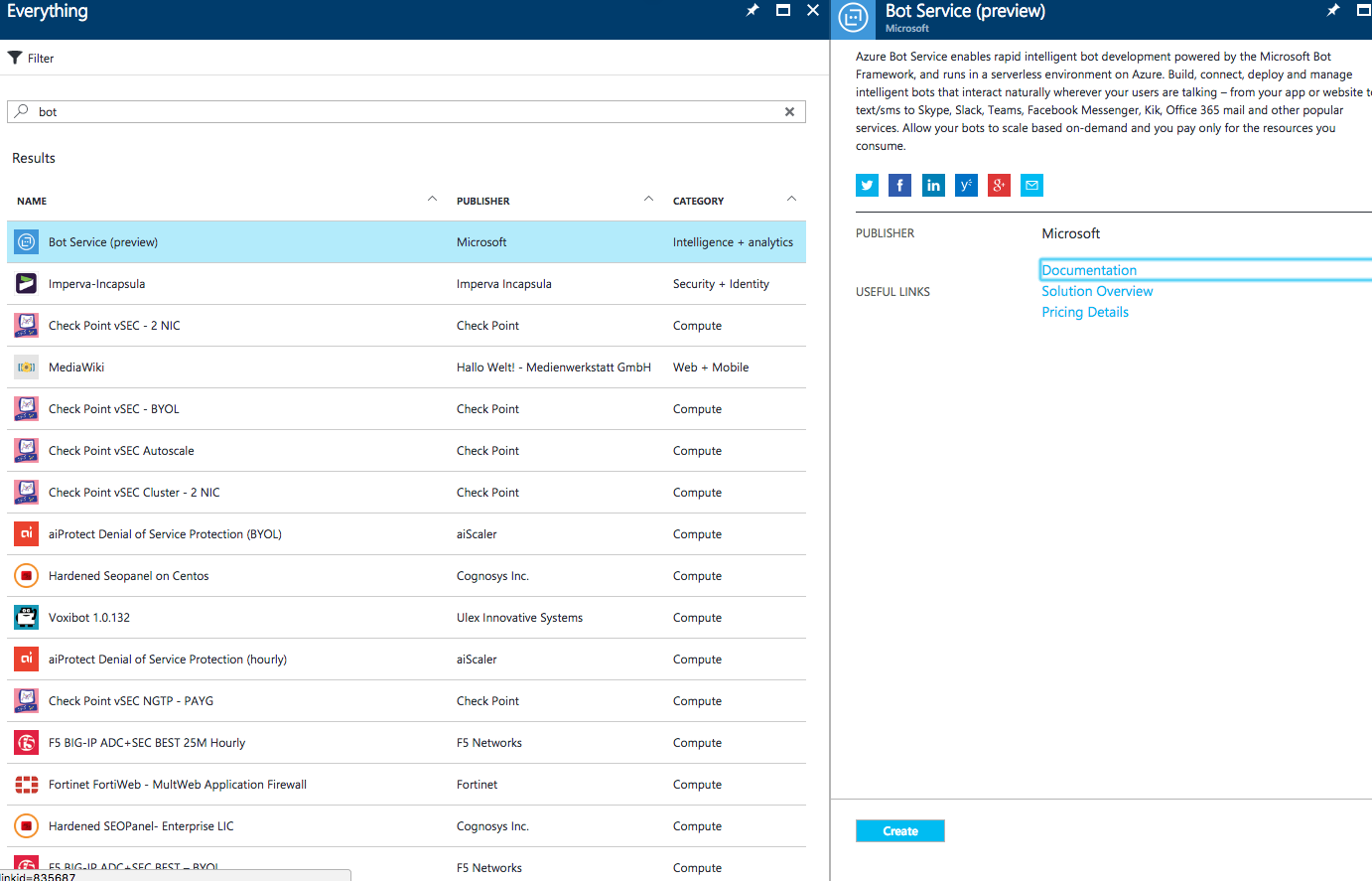Click the aiProtect BYOL row icon
This screenshot has width=1372, height=881.
click(x=27, y=534)
